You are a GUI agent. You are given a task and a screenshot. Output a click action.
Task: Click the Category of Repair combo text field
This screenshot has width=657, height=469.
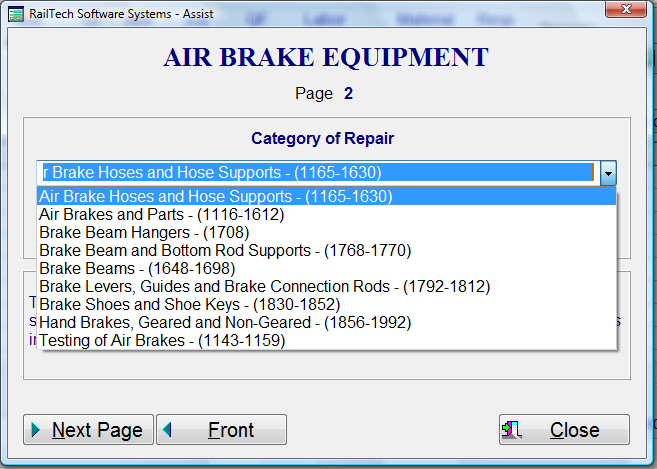point(316,172)
